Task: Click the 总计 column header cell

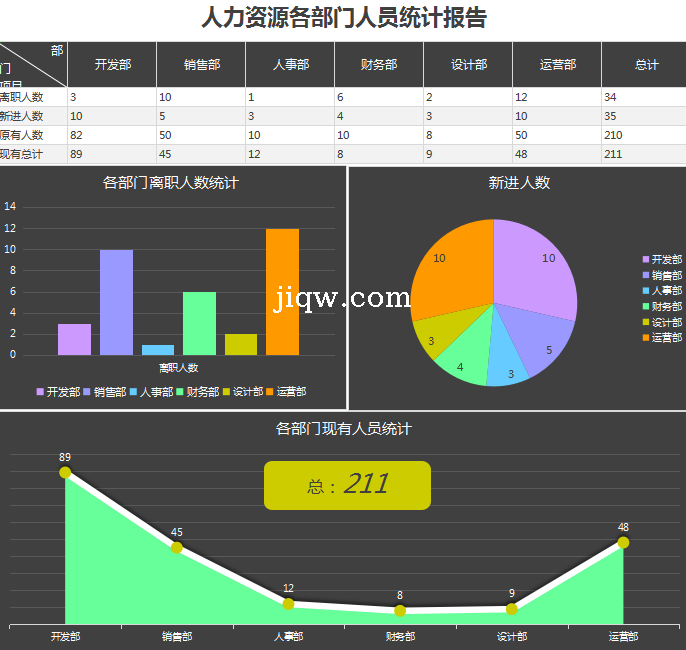Action: tap(646, 65)
